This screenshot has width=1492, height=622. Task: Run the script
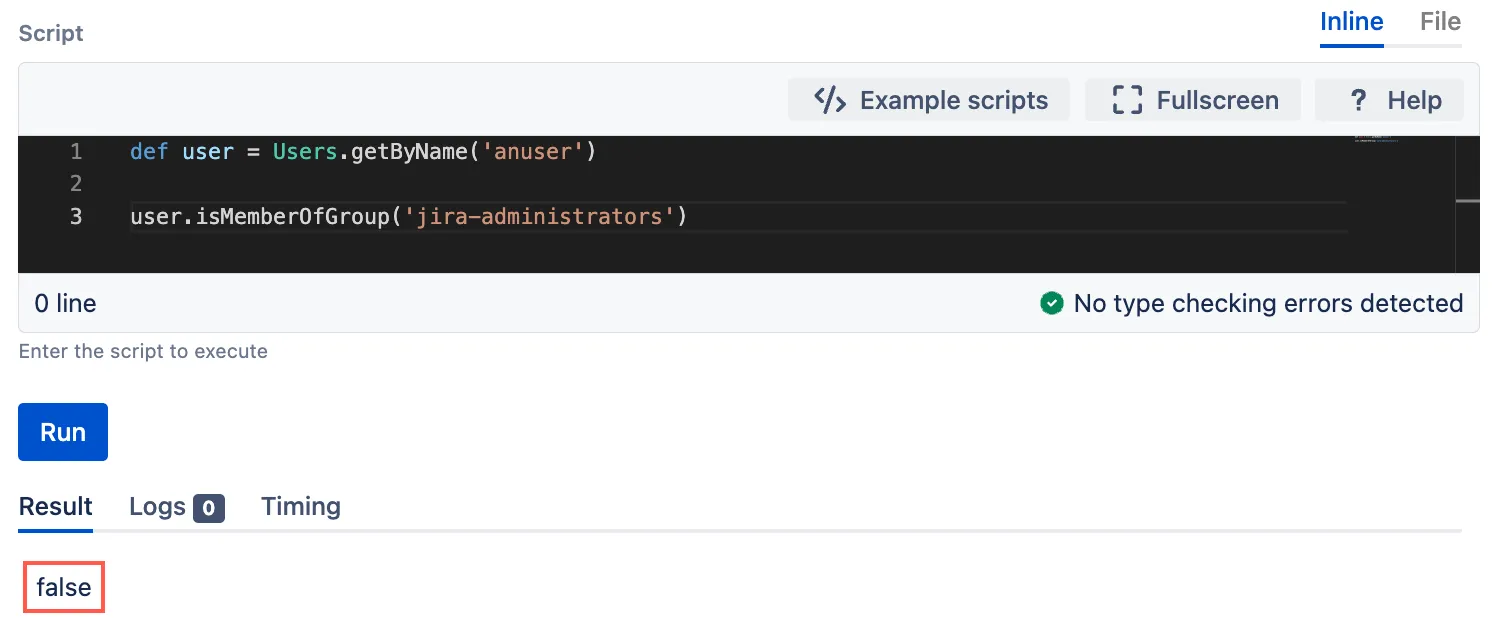63,432
